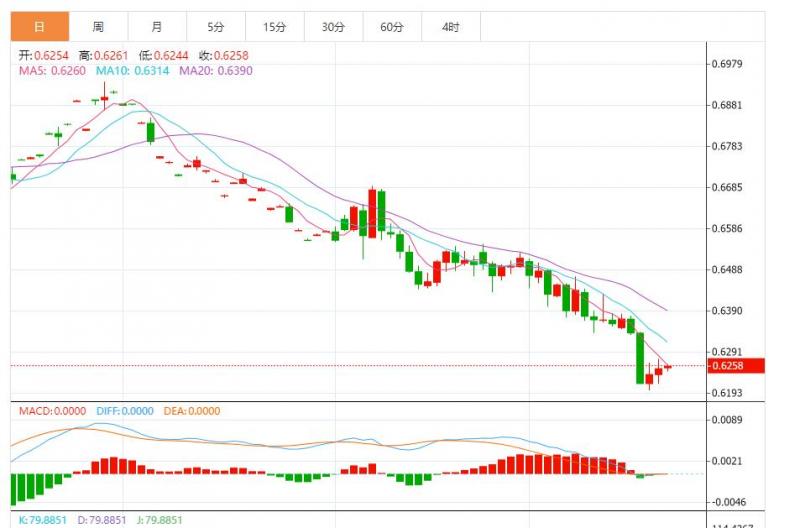Click the high price 高:0.6261

tap(104, 55)
